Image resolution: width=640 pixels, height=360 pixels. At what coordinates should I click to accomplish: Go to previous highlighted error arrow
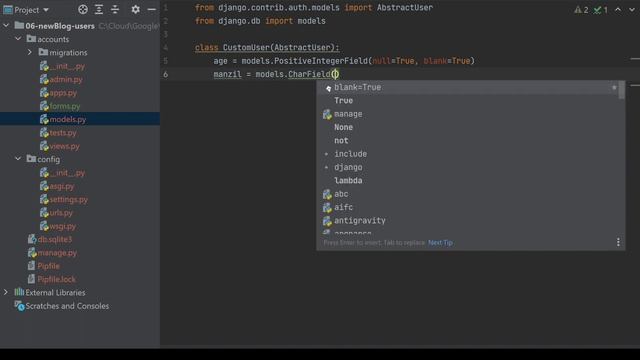(618, 9)
